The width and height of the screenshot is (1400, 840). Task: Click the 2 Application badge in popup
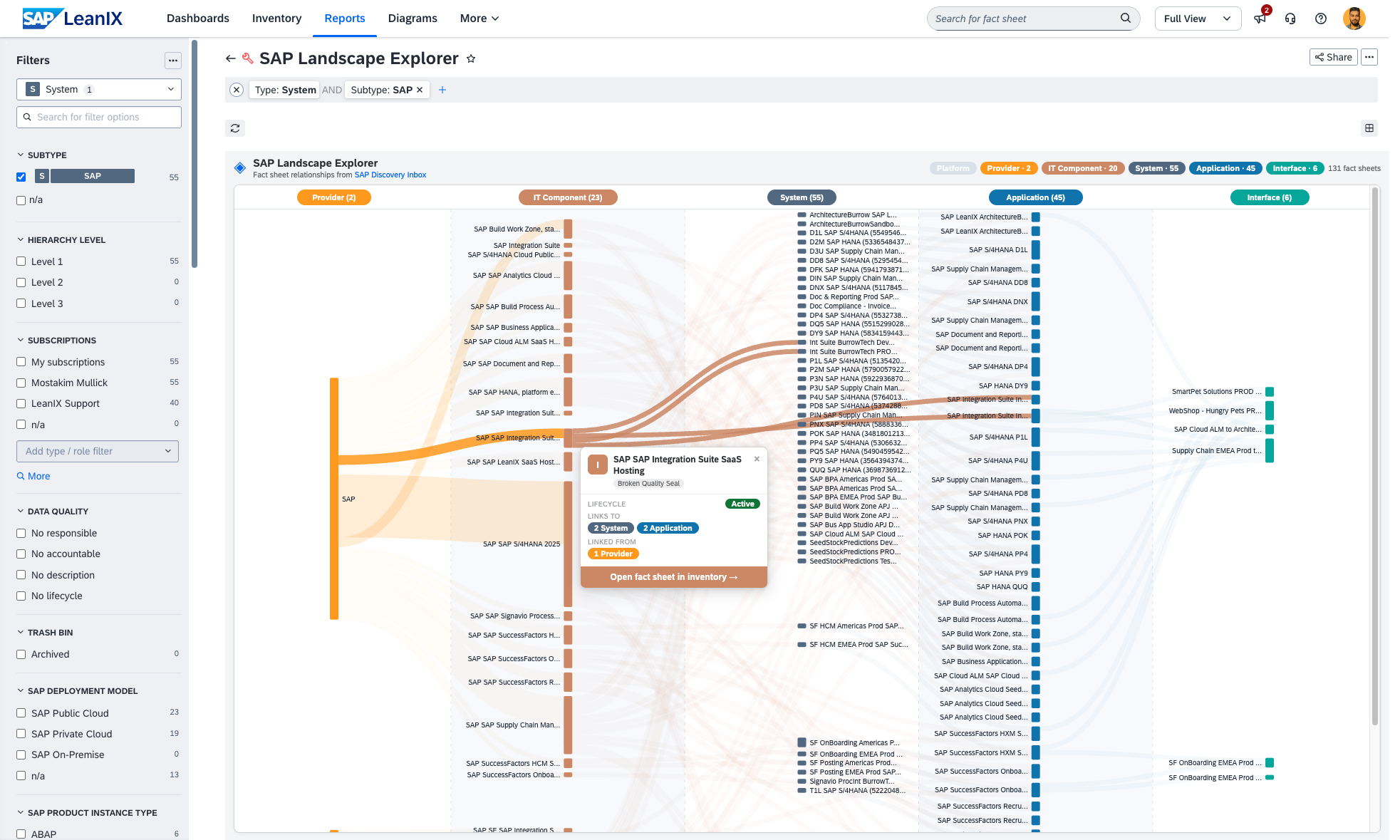coord(668,528)
